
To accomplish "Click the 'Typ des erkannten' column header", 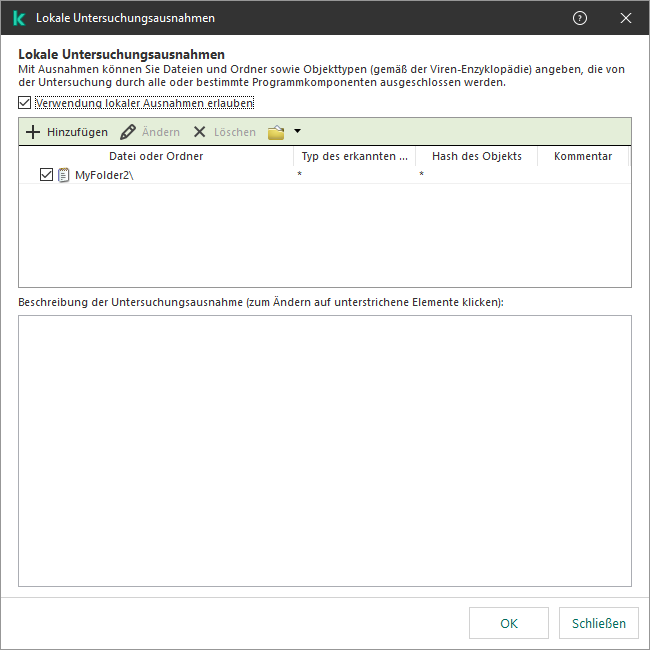I will click(354, 156).
